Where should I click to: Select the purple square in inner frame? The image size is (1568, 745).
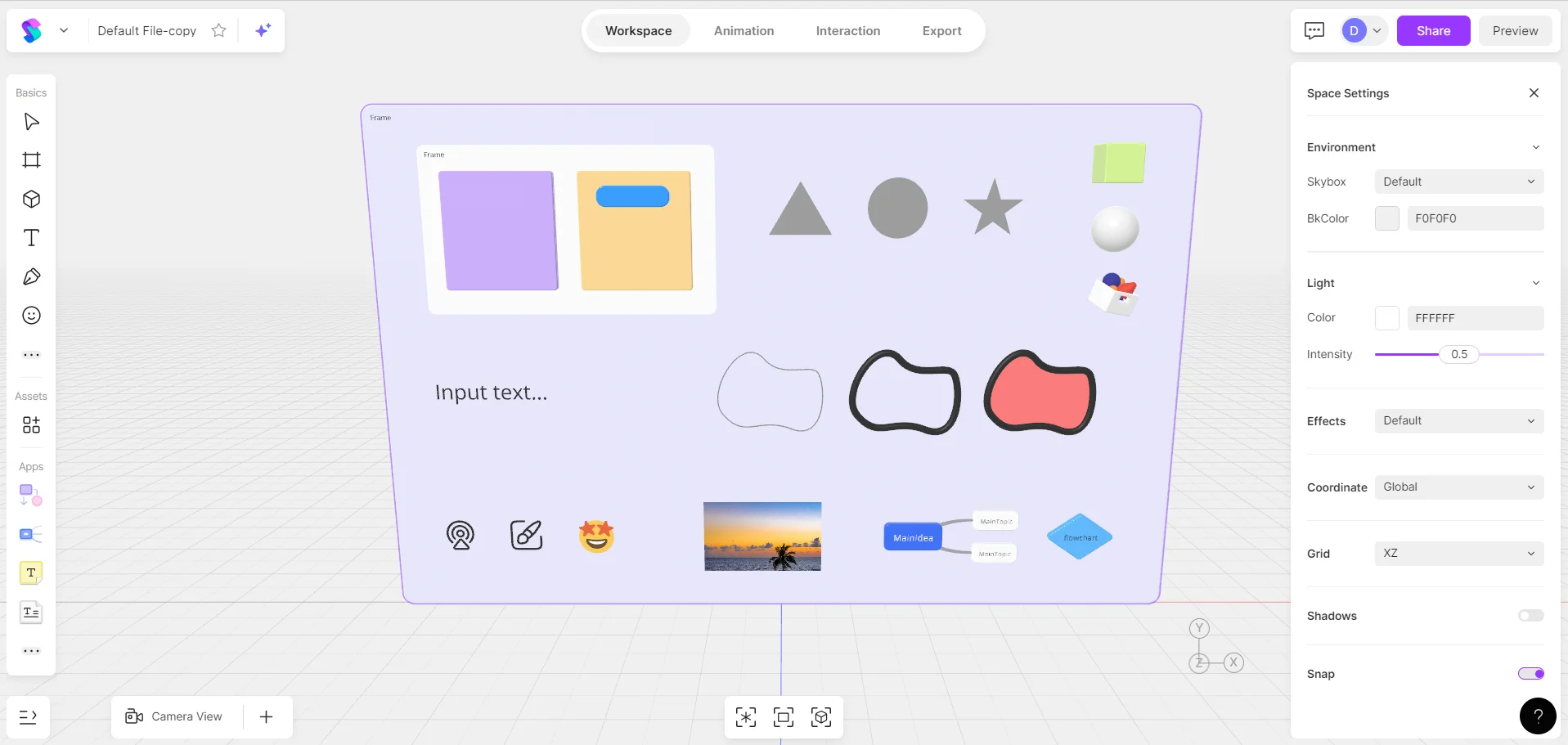point(498,231)
